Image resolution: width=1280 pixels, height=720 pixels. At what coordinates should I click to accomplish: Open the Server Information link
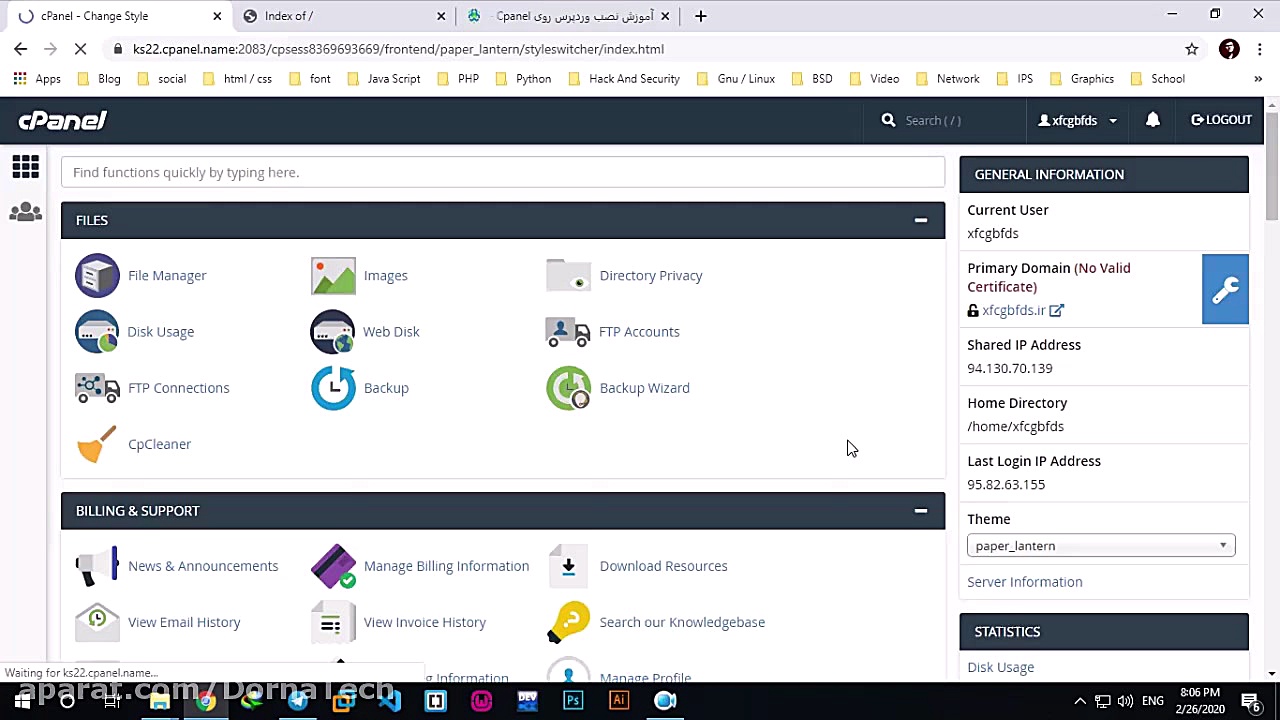(x=1024, y=582)
